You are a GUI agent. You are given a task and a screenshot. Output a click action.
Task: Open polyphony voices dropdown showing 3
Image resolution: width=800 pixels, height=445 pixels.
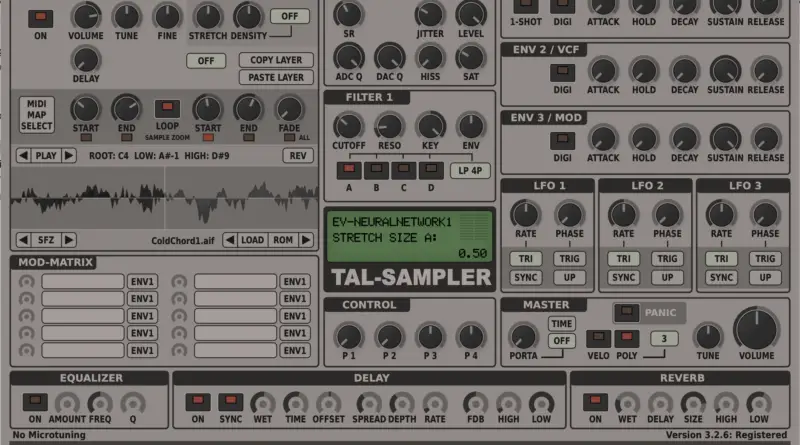[x=664, y=338]
